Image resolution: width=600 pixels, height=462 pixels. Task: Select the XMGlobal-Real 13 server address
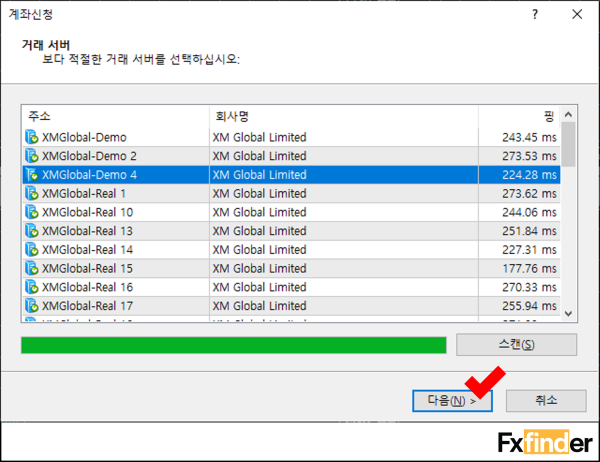pyautogui.click(x=87, y=231)
